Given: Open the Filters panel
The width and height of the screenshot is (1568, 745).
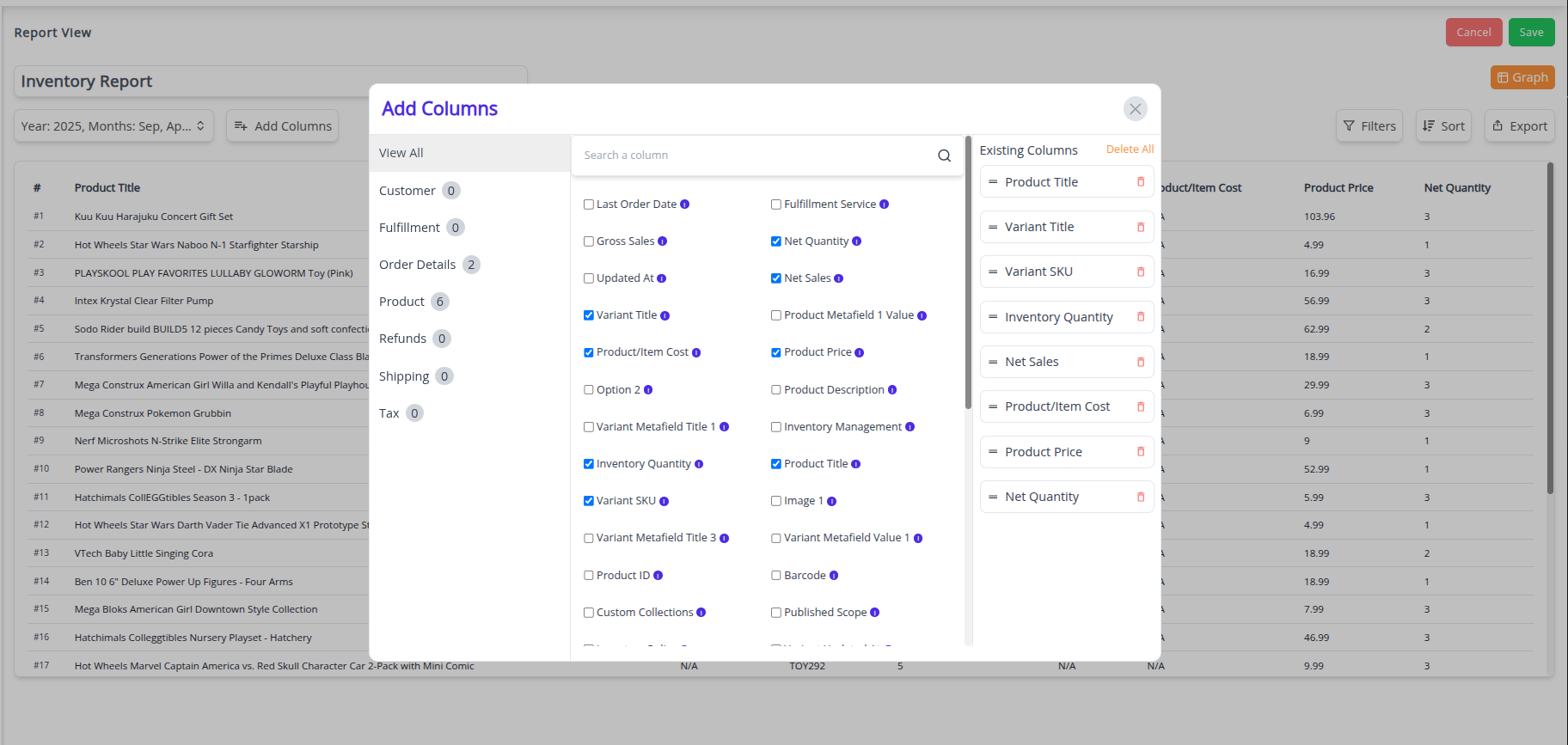Looking at the screenshot, I should coord(1369,126).
